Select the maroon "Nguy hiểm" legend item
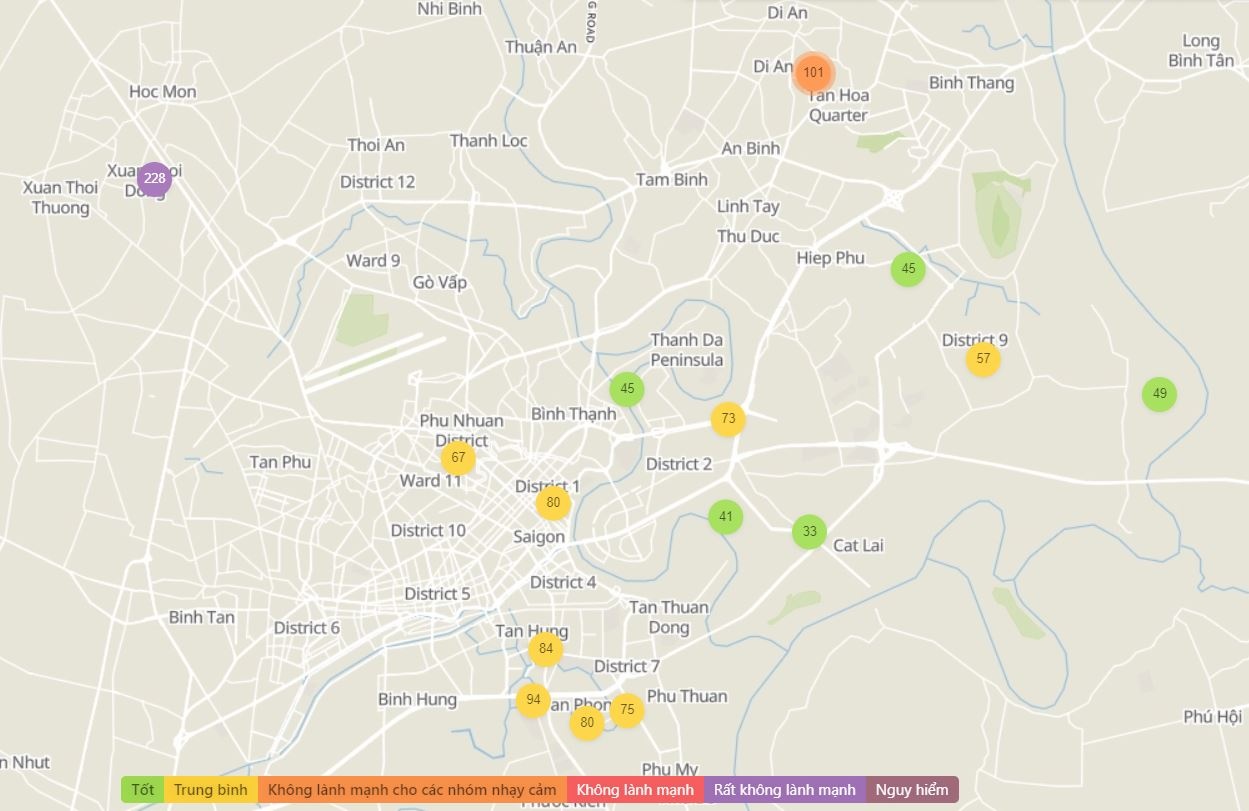 (x=912, y=790)
